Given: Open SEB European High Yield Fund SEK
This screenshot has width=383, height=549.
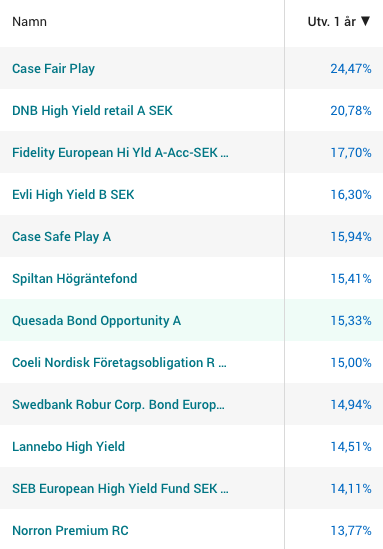Looking at the screenshot, I should tap(120, 489).
